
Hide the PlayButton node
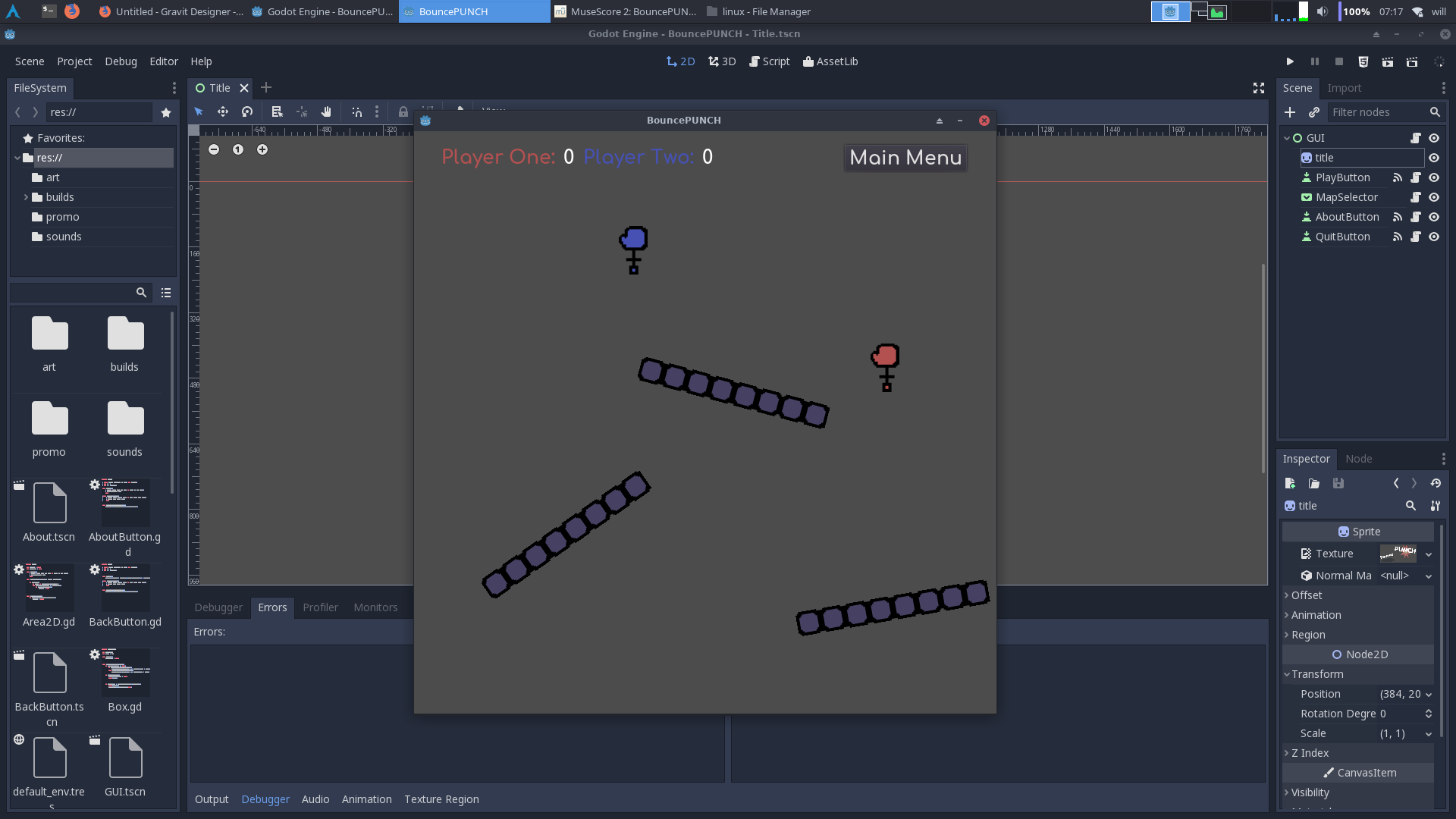coord(1434,177)
